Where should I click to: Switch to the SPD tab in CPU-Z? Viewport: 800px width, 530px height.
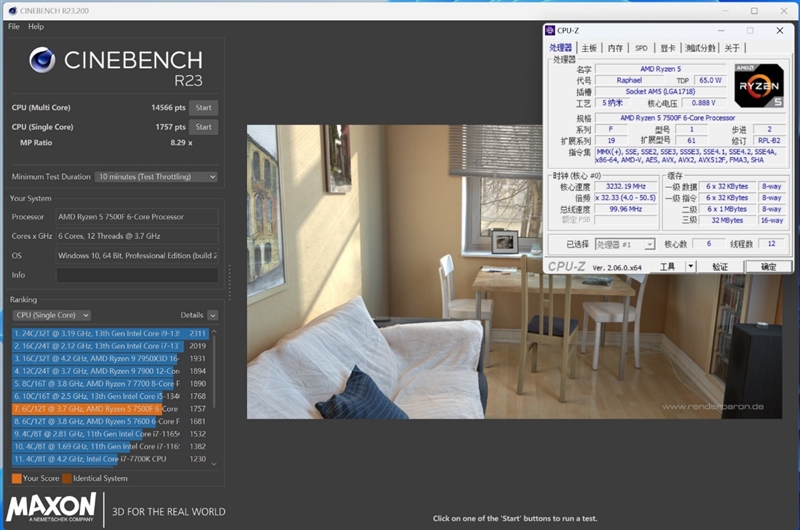pyautogui.click(x=641, y=48)
